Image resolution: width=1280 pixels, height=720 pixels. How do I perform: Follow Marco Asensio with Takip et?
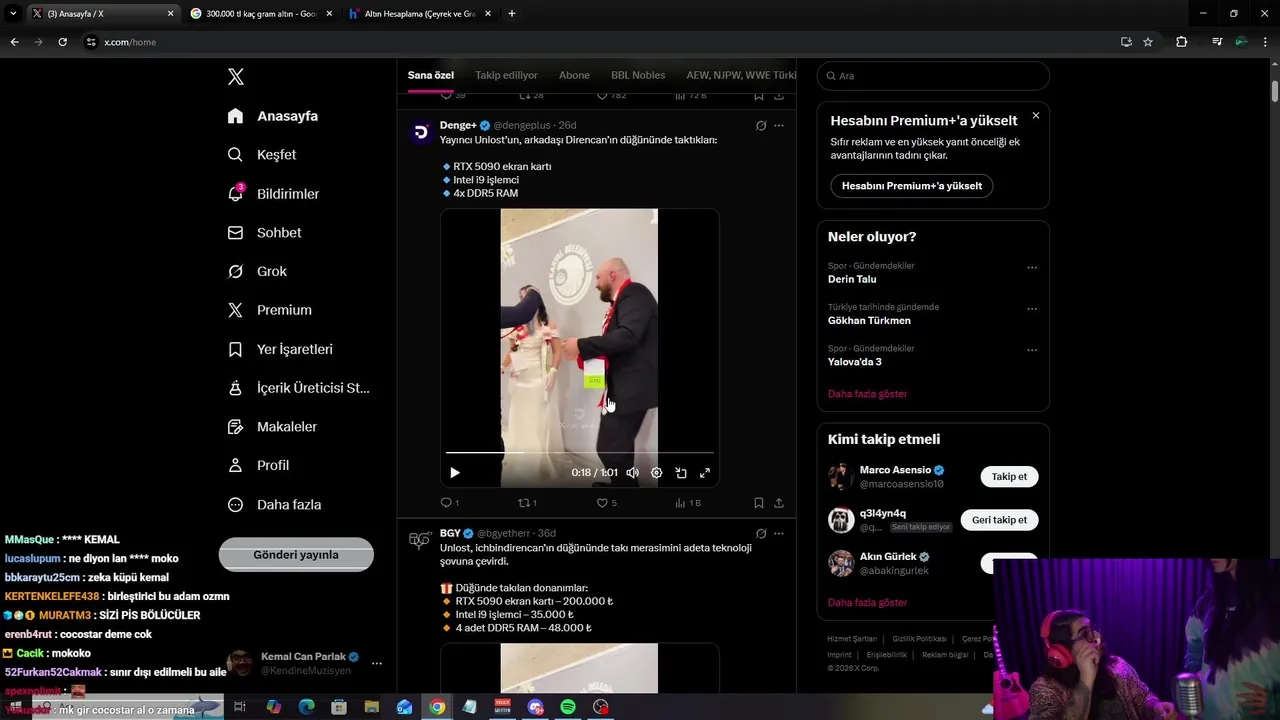[x=1009, y=477]
